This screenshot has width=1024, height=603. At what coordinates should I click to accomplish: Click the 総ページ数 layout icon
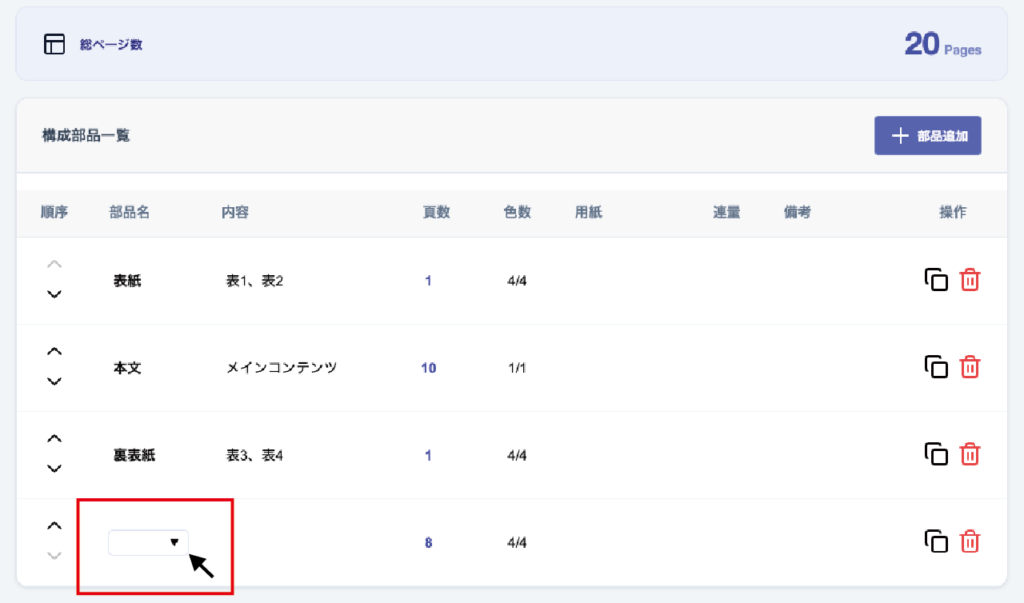54,44
